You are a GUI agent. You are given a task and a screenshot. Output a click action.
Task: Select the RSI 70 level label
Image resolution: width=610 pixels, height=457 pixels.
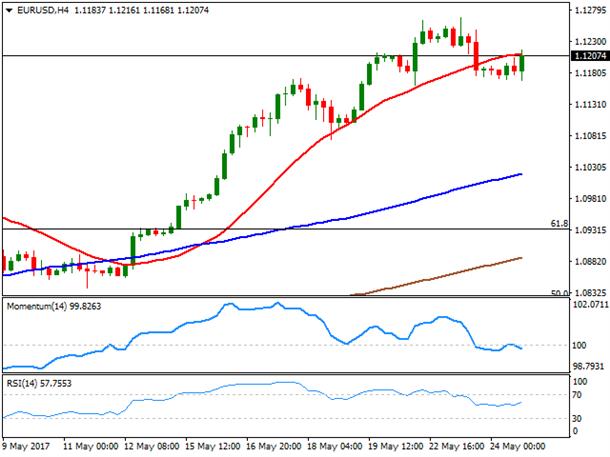[577, 395]
